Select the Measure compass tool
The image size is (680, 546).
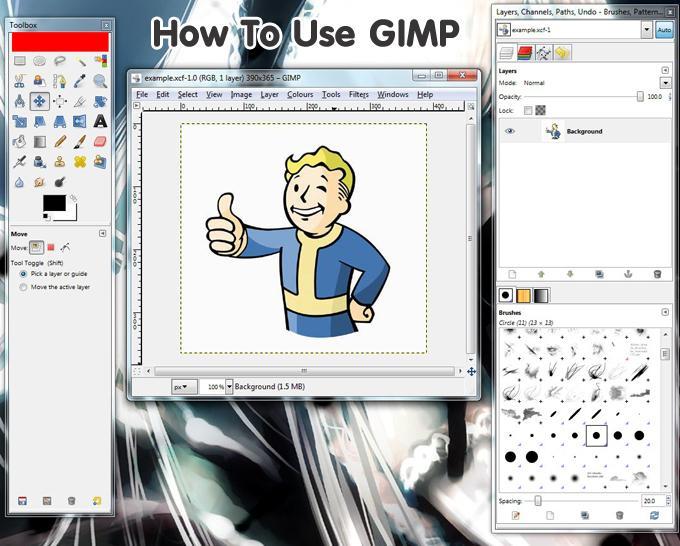pyautogui.click(x=20, y=101)
